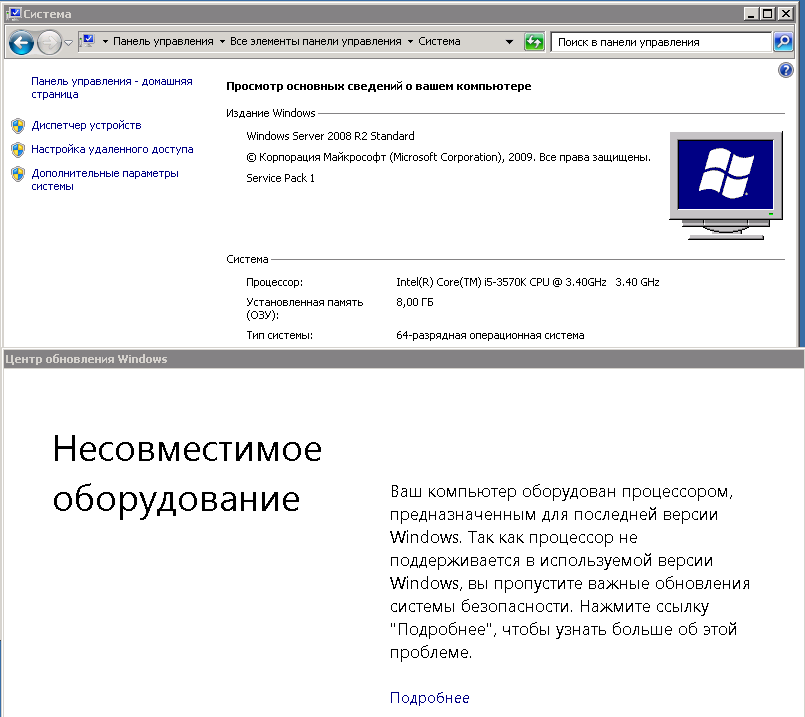This screenshot has height=717, width=805.
Task: Open Панель управления breadcrumb
Action: pos(163,42)
